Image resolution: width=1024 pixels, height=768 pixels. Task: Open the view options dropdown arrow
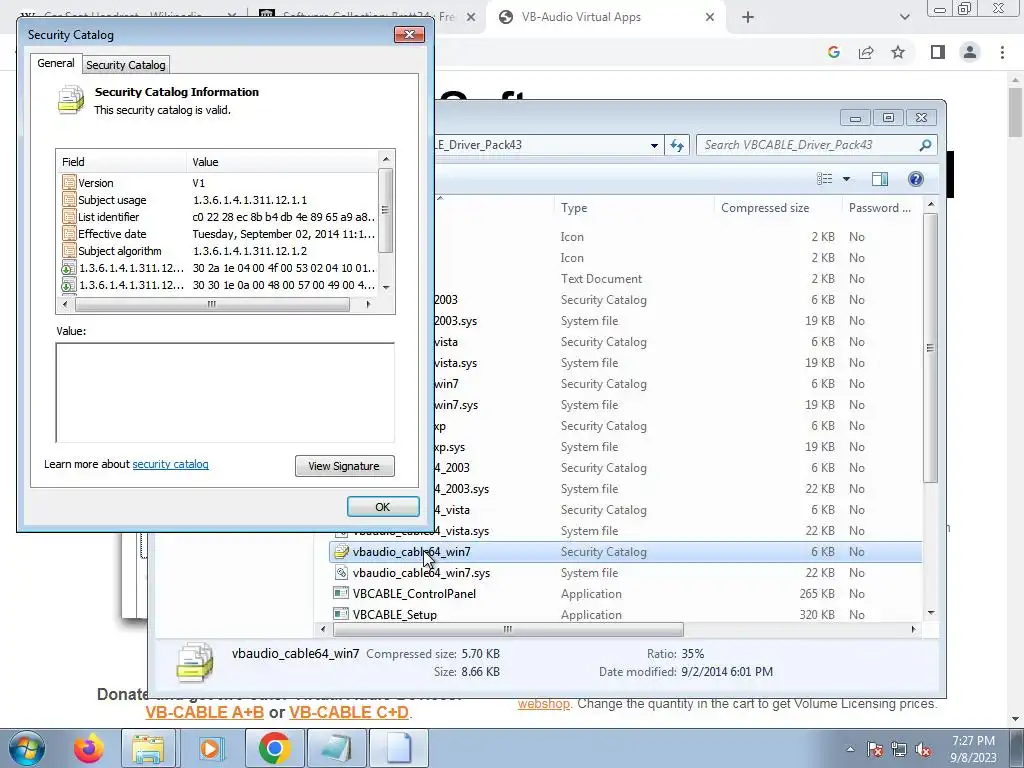(846, 179)
